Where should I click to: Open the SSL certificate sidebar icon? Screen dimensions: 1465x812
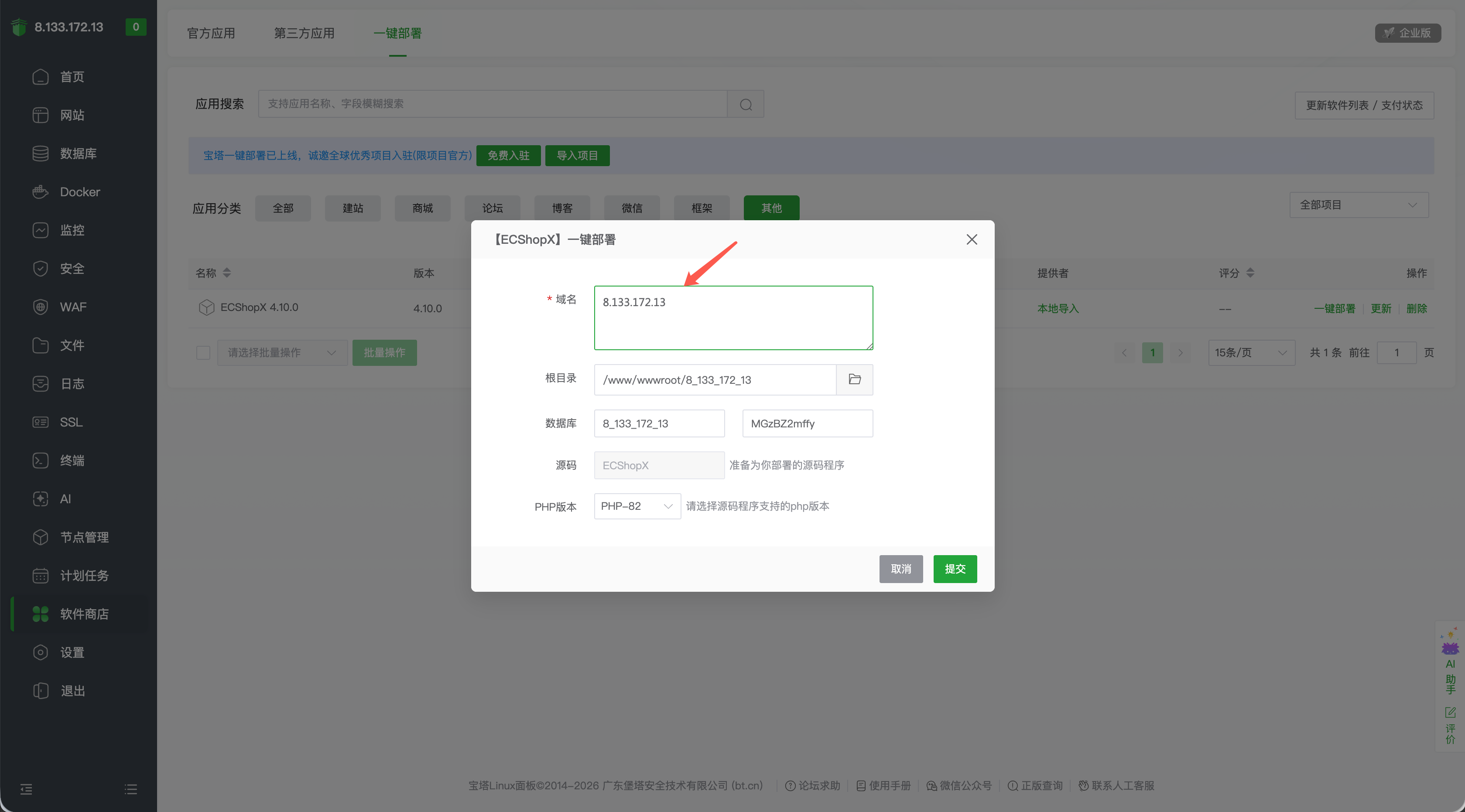coord(41,422)
